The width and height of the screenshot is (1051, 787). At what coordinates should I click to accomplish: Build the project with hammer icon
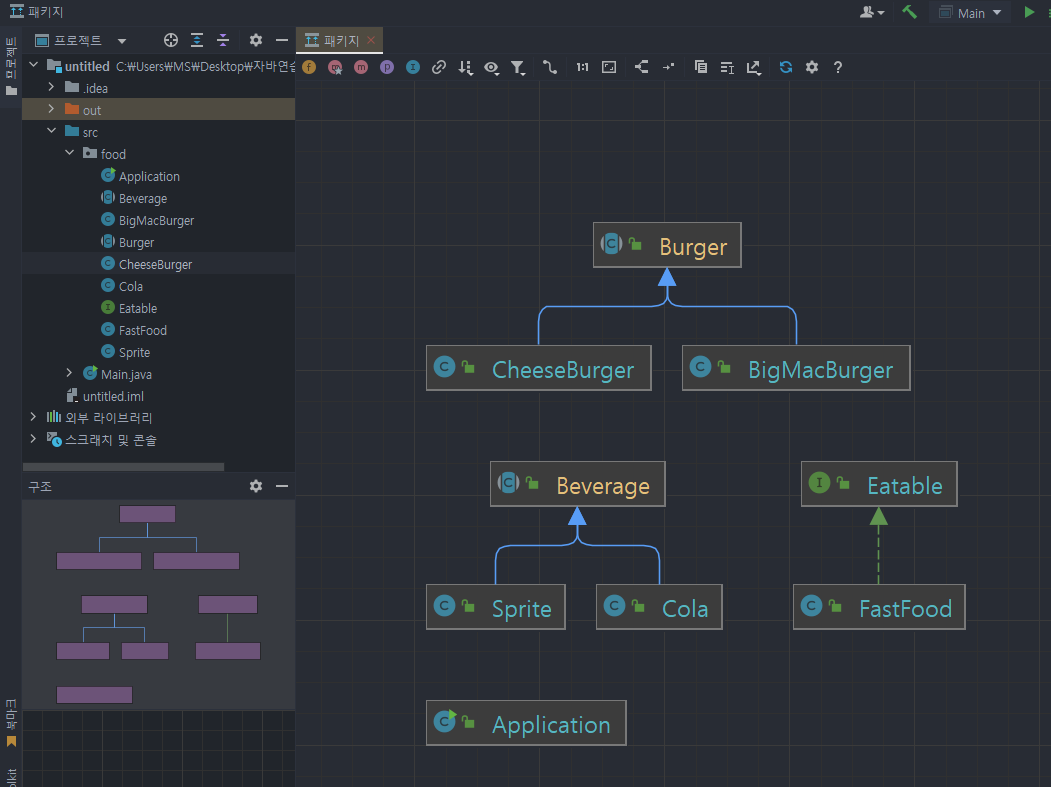click(910, 12)
